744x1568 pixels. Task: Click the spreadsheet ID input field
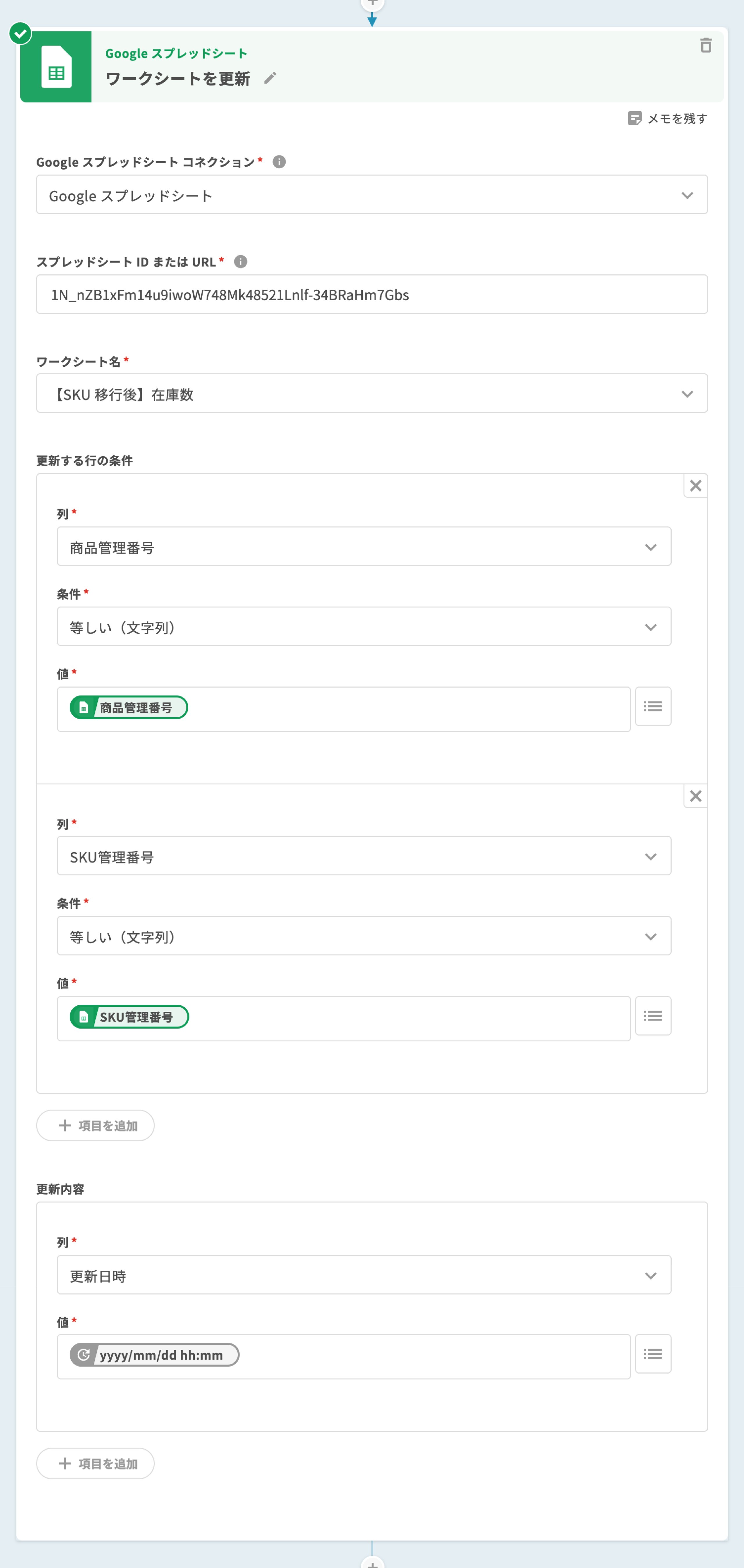371,295
